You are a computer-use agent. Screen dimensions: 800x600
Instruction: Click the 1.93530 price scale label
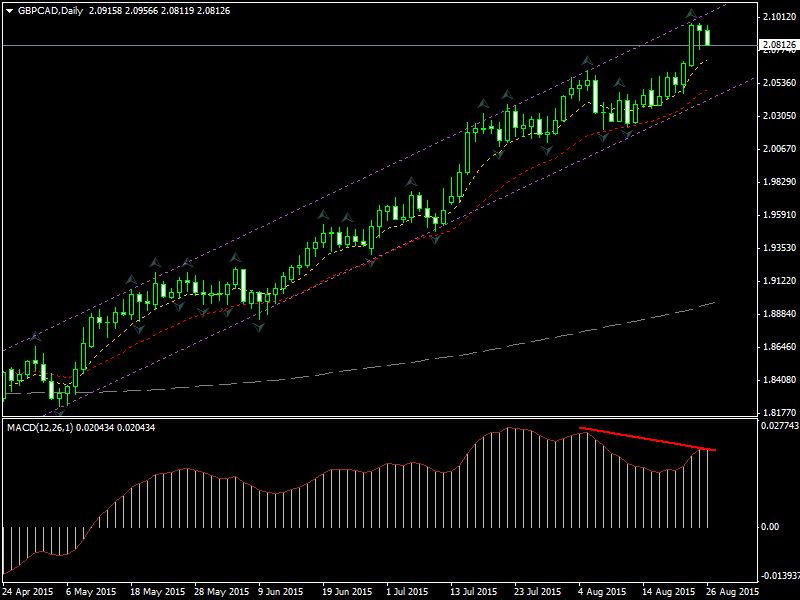pyautogui.click(x=780, y=247)
